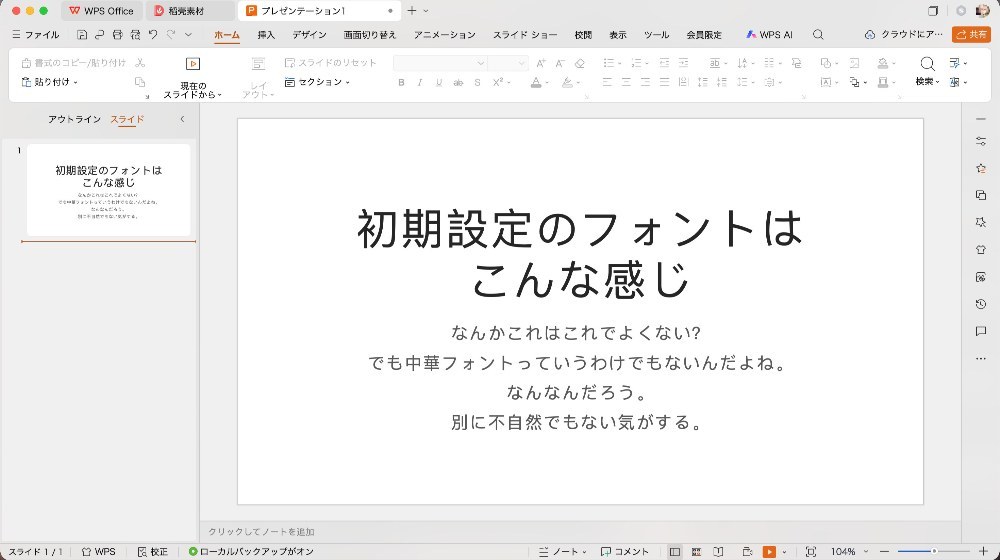Switch to アウトライン panel tab
This screenshot has height=560, width=1000.
click(x=75, y=119)
